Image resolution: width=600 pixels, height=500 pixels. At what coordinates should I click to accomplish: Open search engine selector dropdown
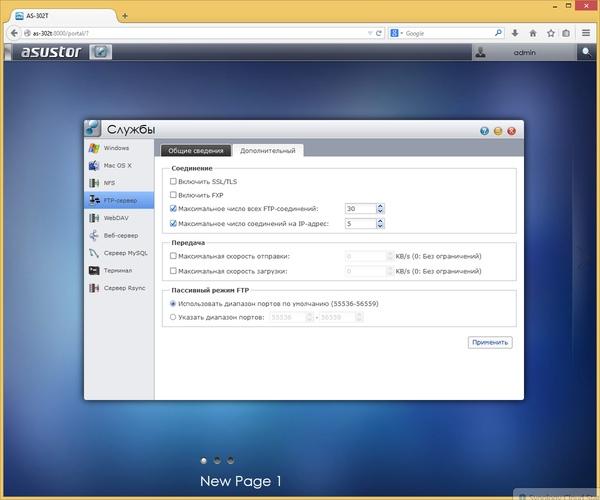pyautogui.click(x=402, y=33)
